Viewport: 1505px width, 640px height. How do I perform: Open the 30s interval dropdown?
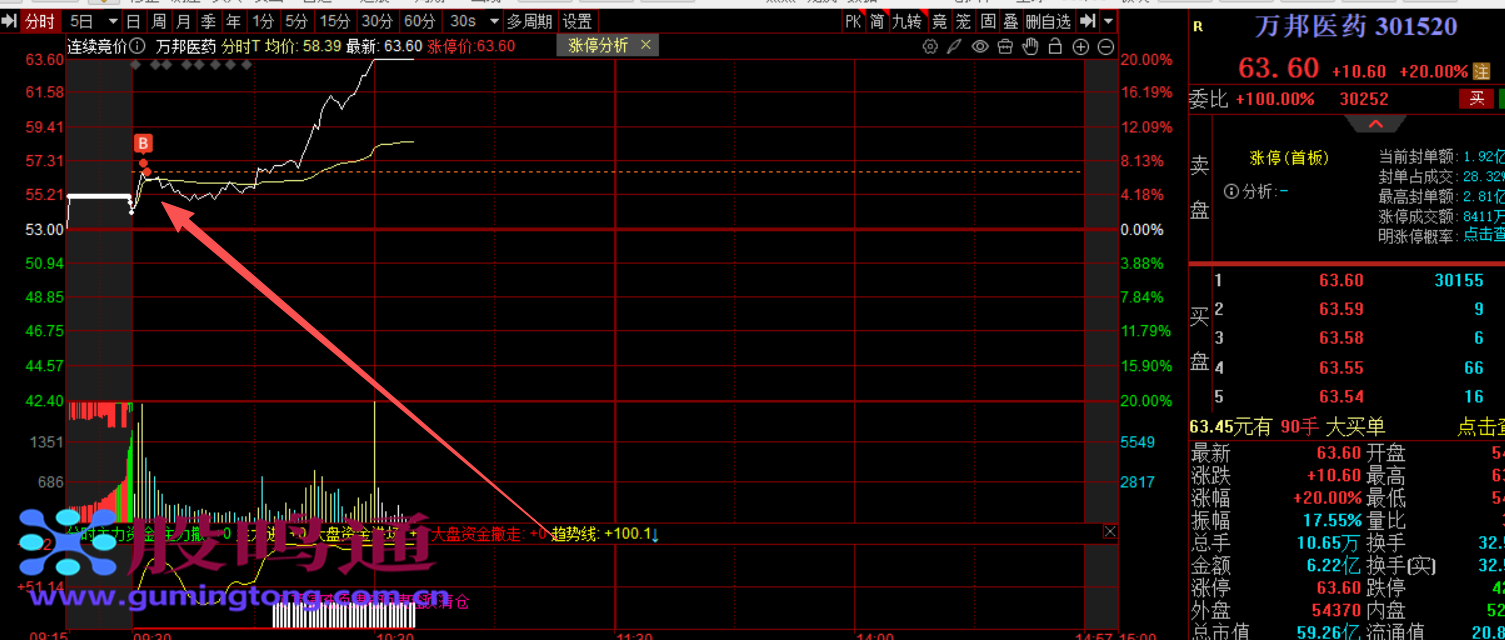tap(493, 21)
